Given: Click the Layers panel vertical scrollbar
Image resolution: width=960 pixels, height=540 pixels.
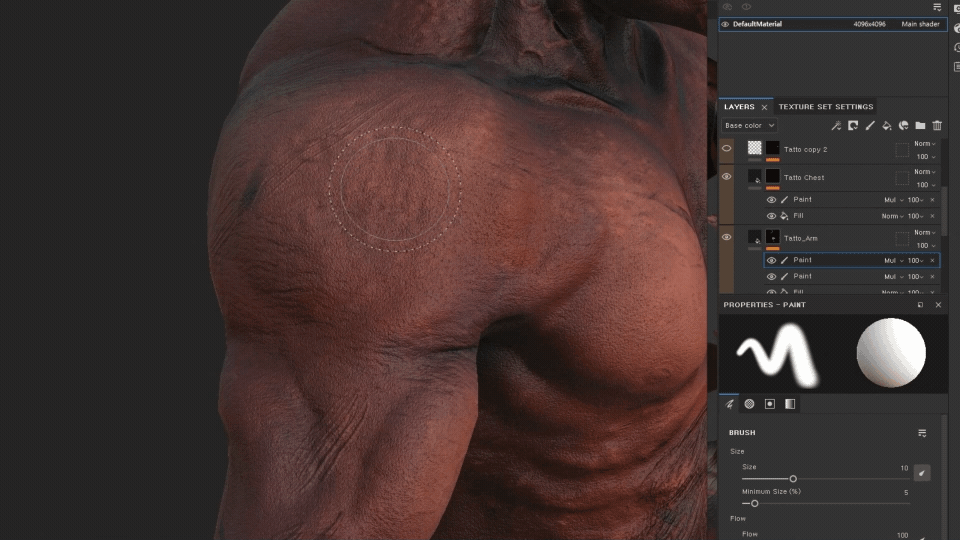Looking at the screenshot, I should click(945, 211).
